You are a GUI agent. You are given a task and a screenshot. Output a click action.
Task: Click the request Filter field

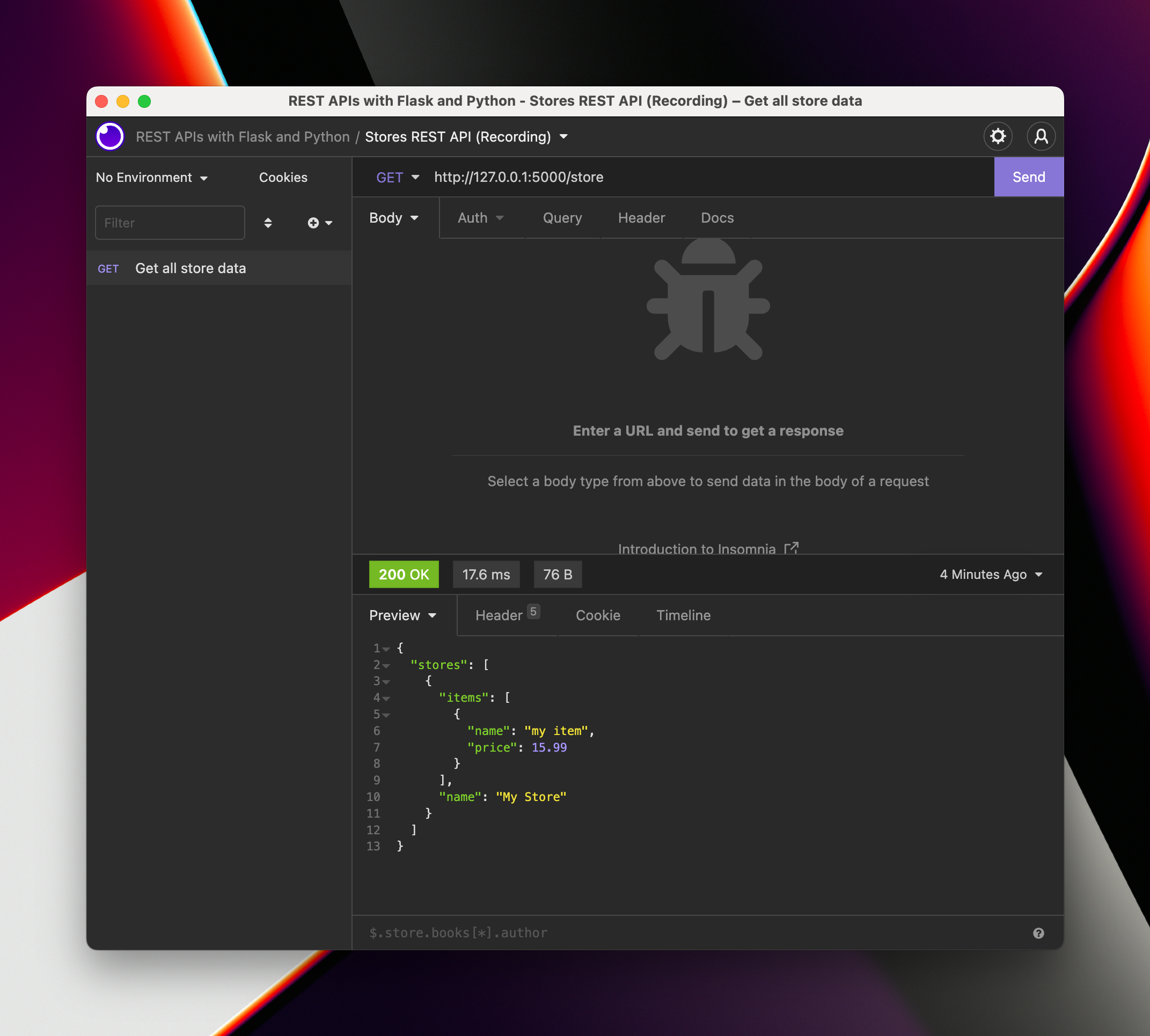pyautogui.click(x=170, y=223)
